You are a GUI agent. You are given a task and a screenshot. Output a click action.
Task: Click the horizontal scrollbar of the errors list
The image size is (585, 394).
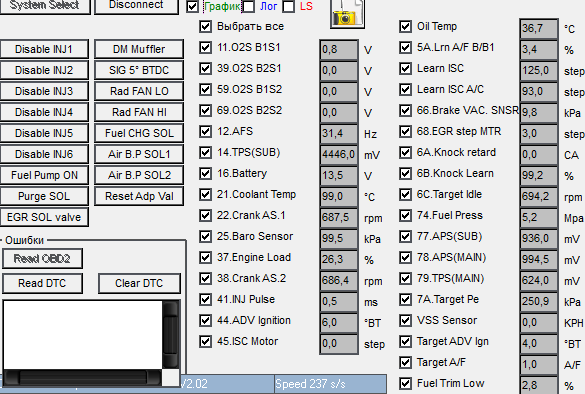pyautogui.click(x=83, y=378)
